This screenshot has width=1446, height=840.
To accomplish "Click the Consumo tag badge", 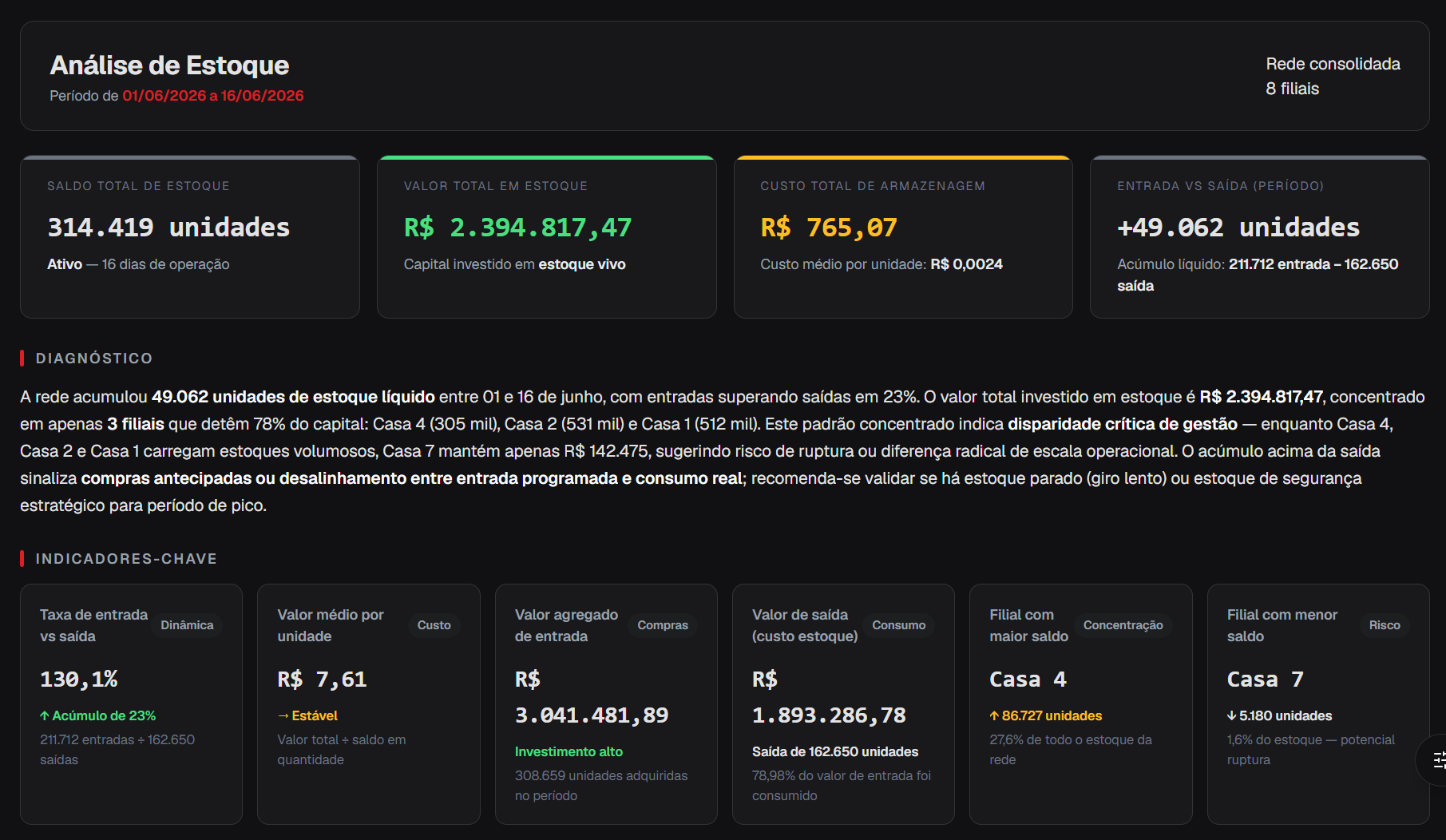I will 898,625.
